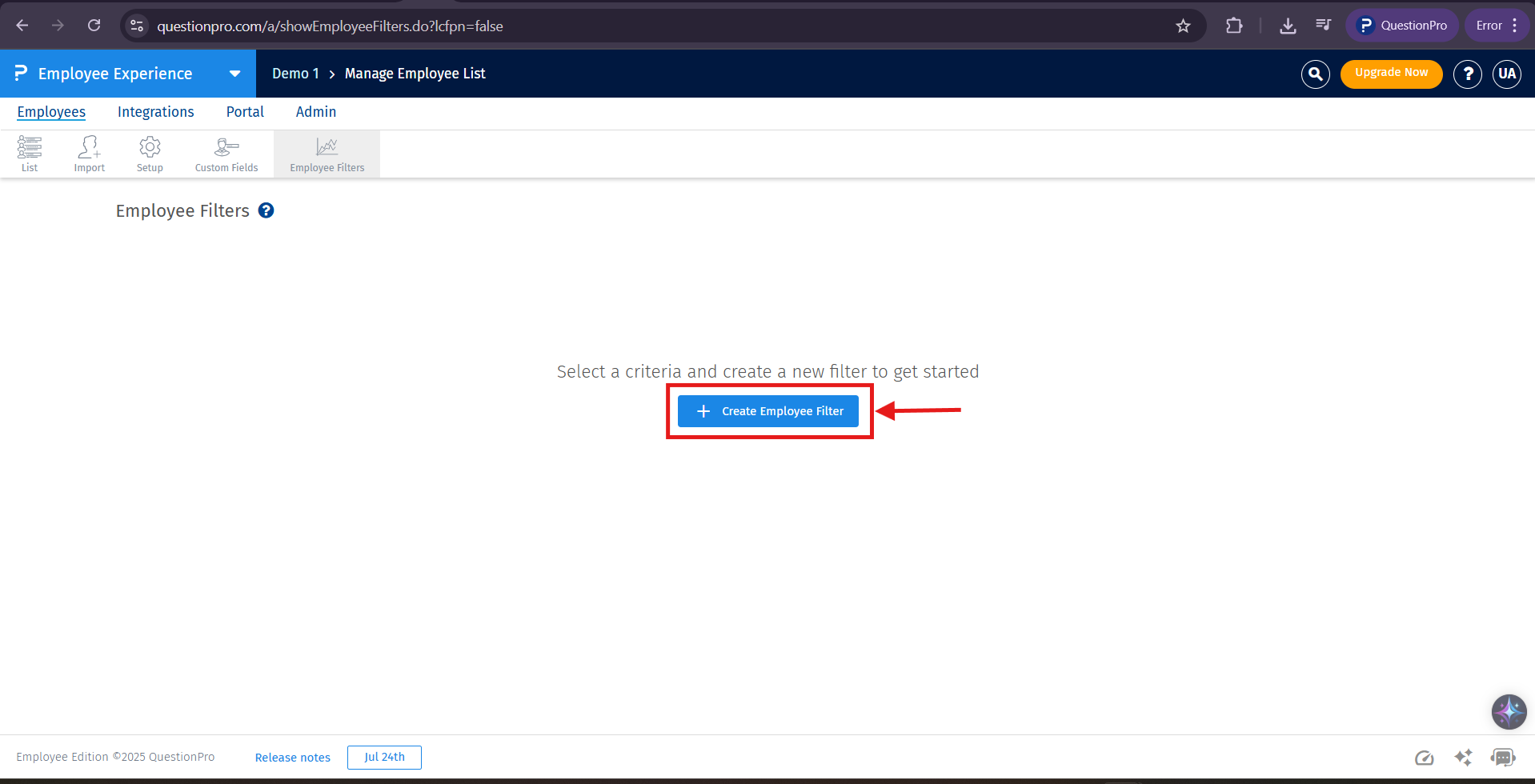The width and height of the screenshot is (1535, 784).
Task: Click the QuestionPro logo icon
Action: [x=21, y=74]
